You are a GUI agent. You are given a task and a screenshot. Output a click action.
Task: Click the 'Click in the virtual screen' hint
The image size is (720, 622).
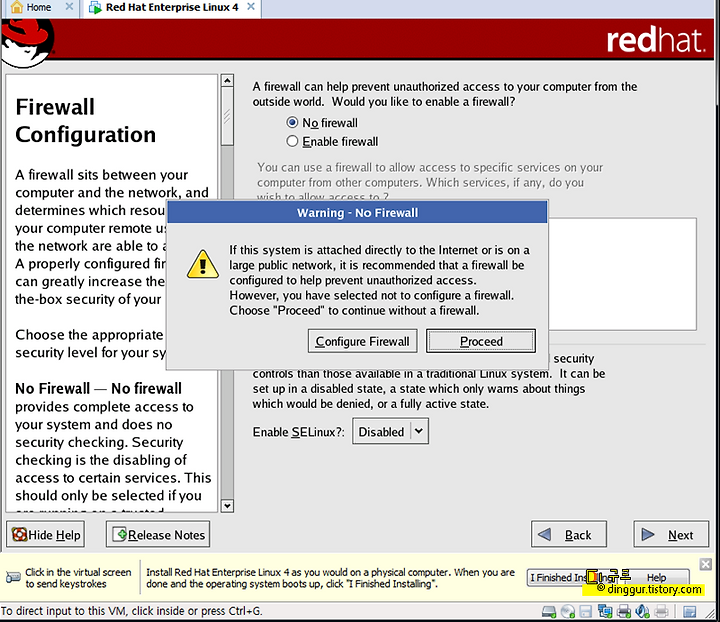point(78,577)
